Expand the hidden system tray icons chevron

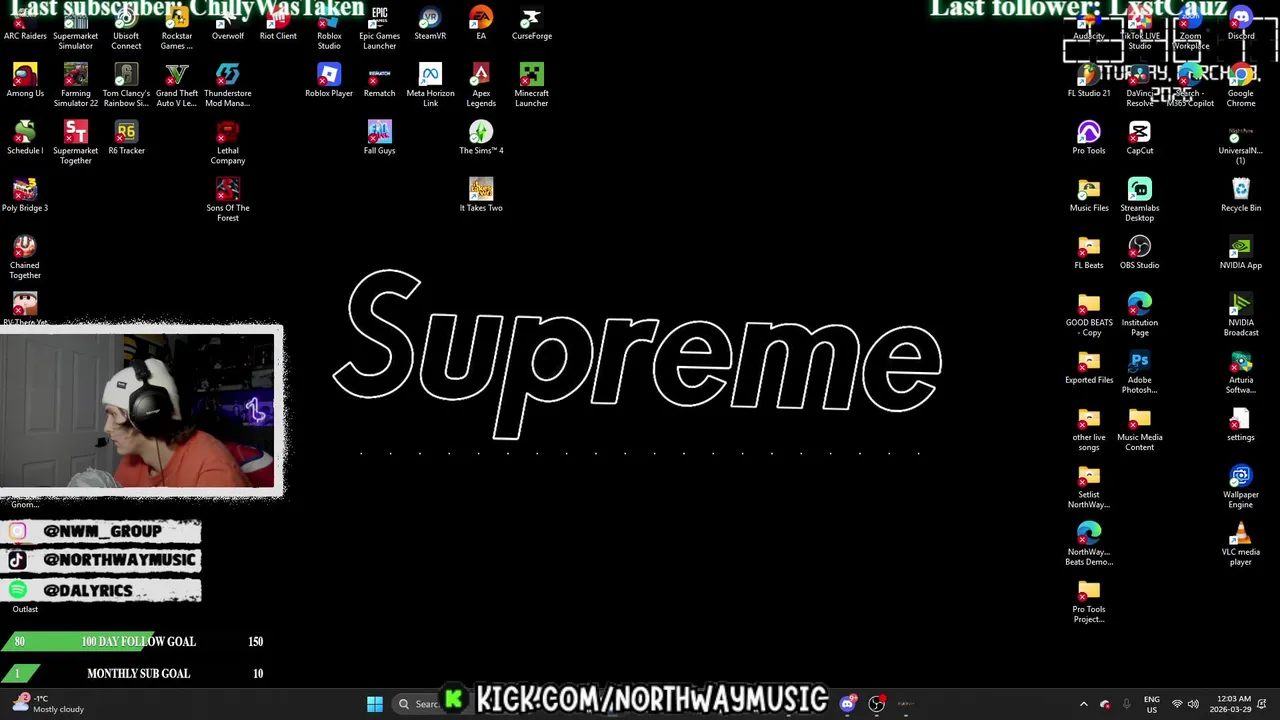(x=1083, y=704)
